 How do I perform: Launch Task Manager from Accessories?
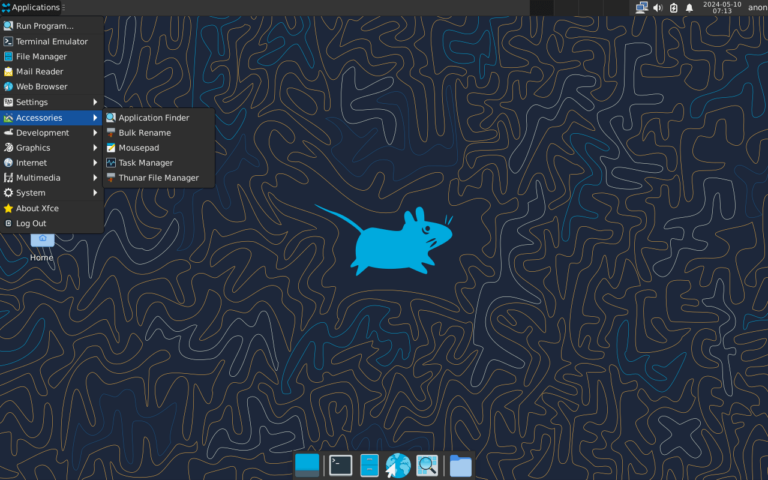[159, 163]
